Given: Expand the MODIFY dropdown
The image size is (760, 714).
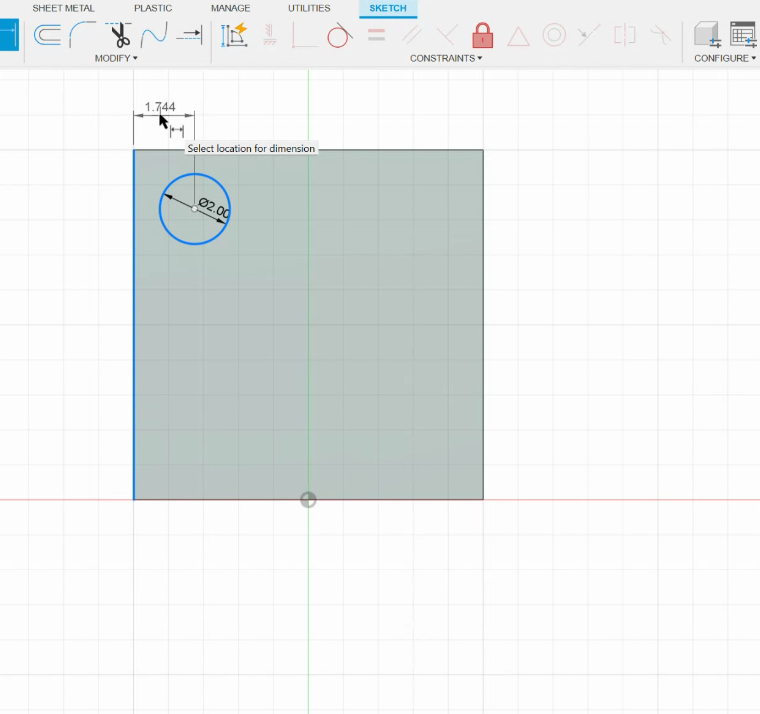Looking at the screenshot, I should click(116, 58).
